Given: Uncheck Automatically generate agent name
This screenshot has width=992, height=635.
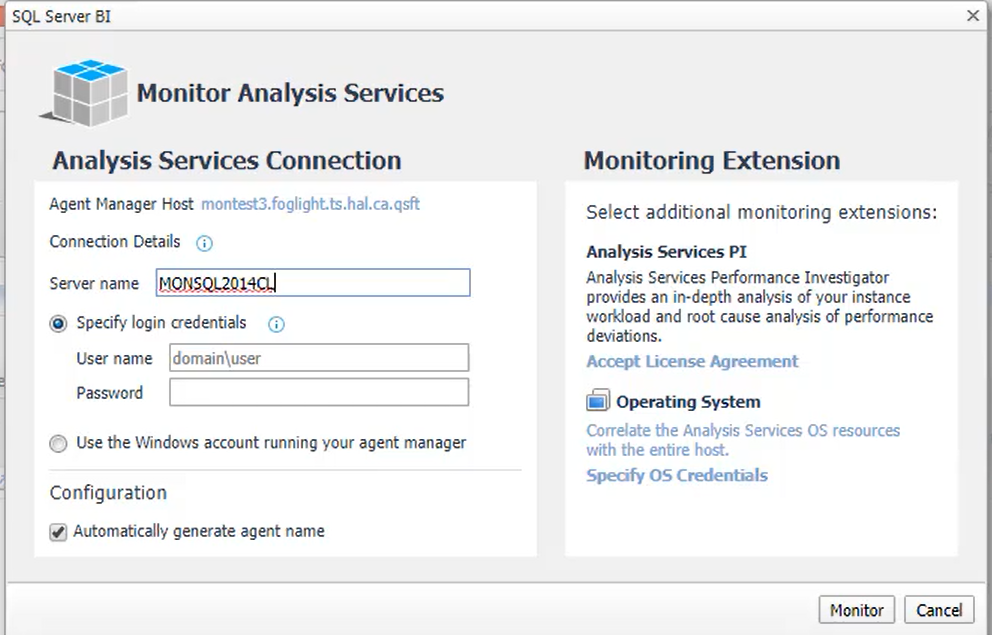Looking at the screenshot, I should 58,532.
